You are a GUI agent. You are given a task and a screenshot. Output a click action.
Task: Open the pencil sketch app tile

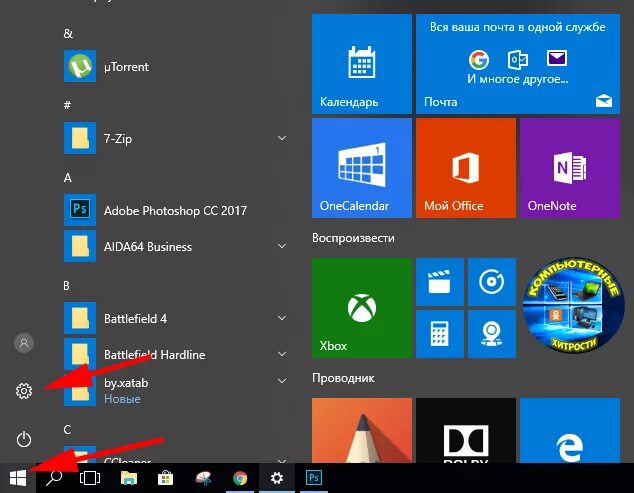[362, 431]
